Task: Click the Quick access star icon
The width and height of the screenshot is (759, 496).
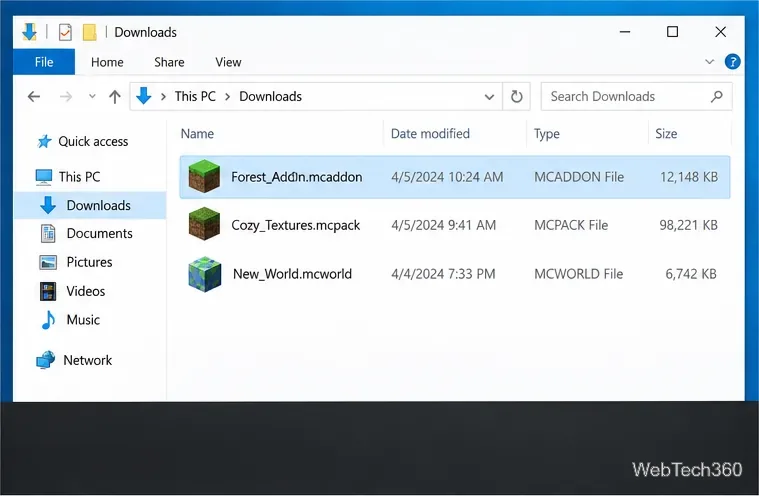Action: [x=45, y=141]
